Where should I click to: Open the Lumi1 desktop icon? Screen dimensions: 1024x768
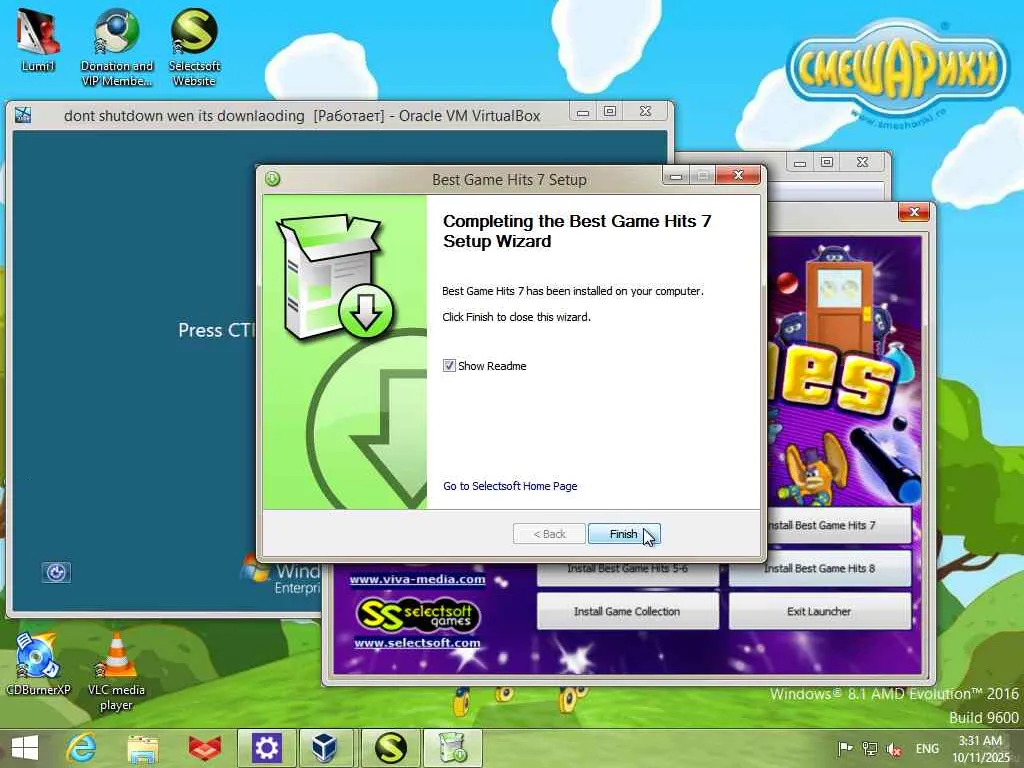[37, 40]
